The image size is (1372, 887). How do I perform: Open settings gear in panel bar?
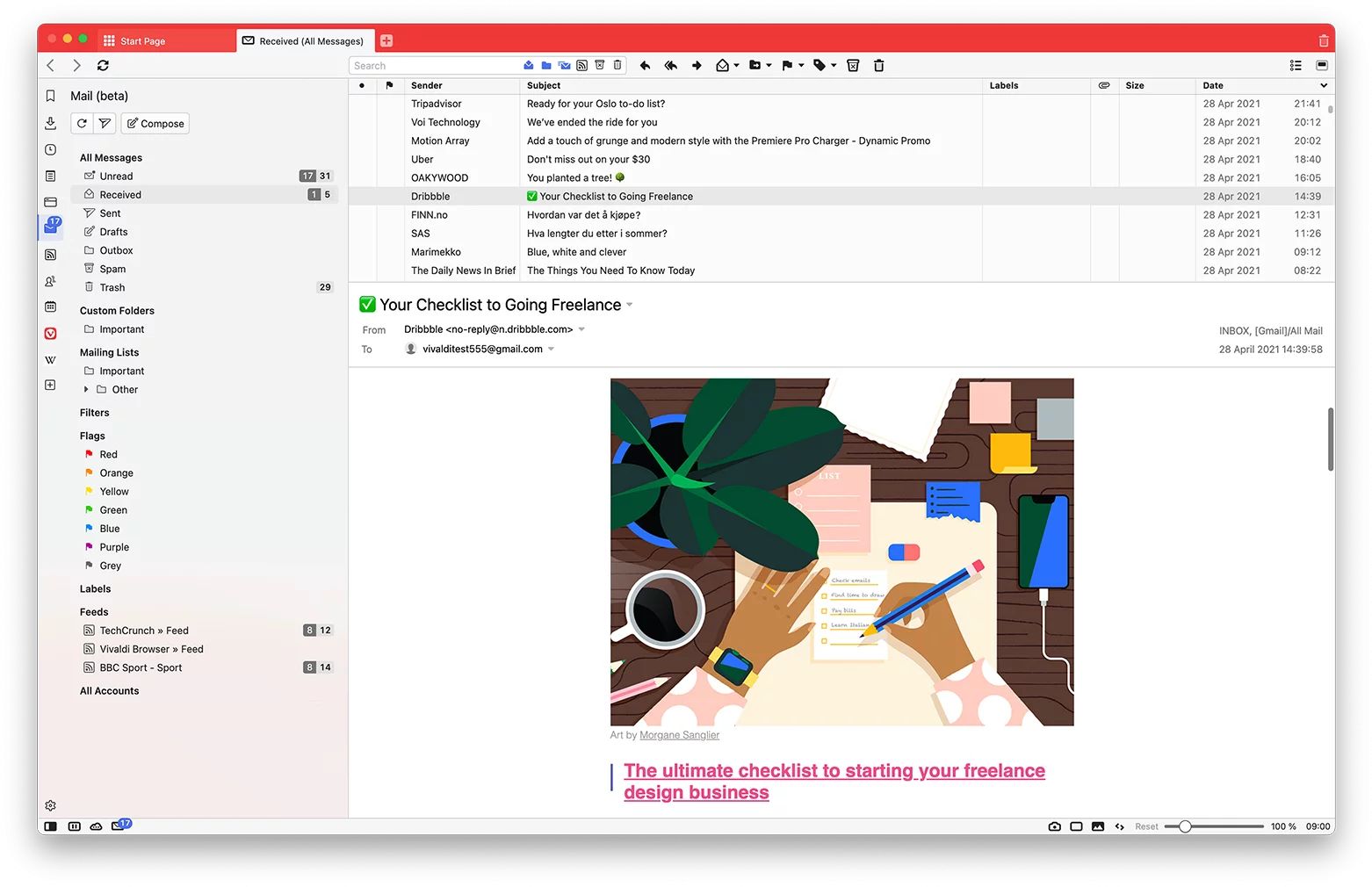pyautogui.click(x=50, y=805)
